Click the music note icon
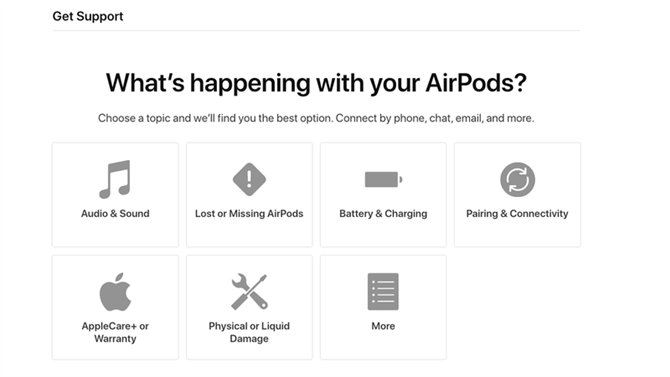This screenshot has width=670, height=377. pyautogui.click(x=115, y=180)
